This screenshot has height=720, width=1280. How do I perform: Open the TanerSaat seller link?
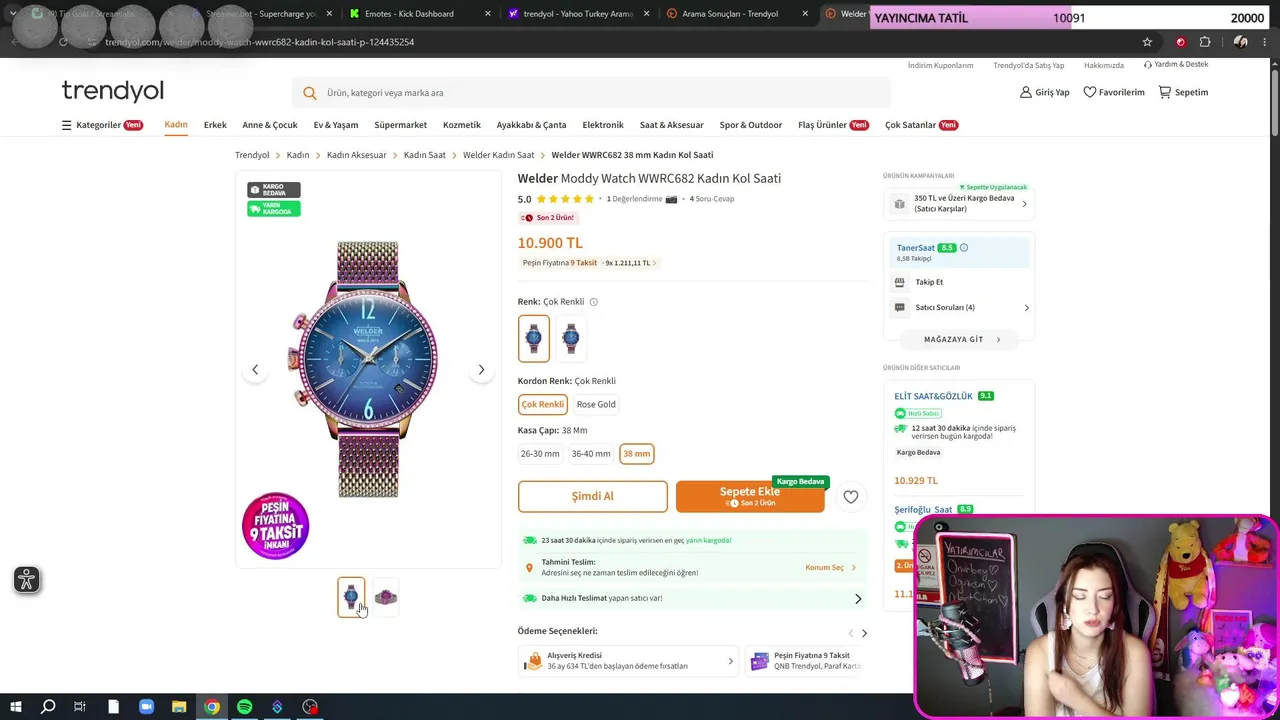tap(916, 248)
